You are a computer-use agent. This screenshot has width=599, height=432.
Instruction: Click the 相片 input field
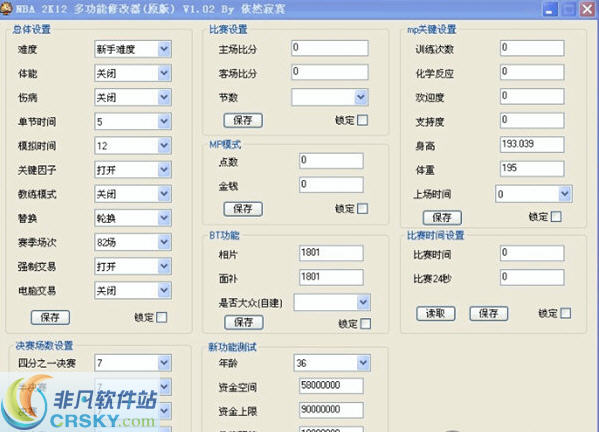331,253
